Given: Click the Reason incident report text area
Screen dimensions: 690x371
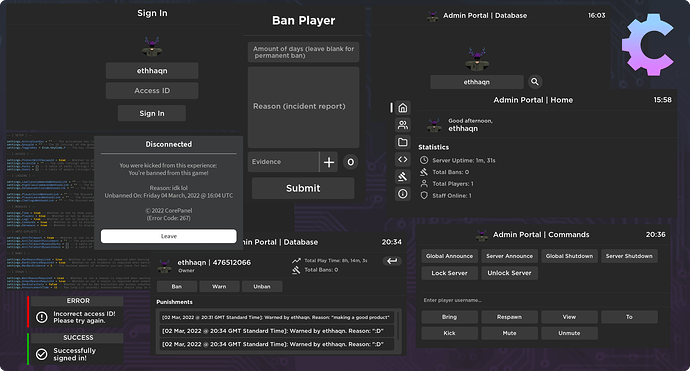Looking at the screenshot, I should click(x=303, y=107).
